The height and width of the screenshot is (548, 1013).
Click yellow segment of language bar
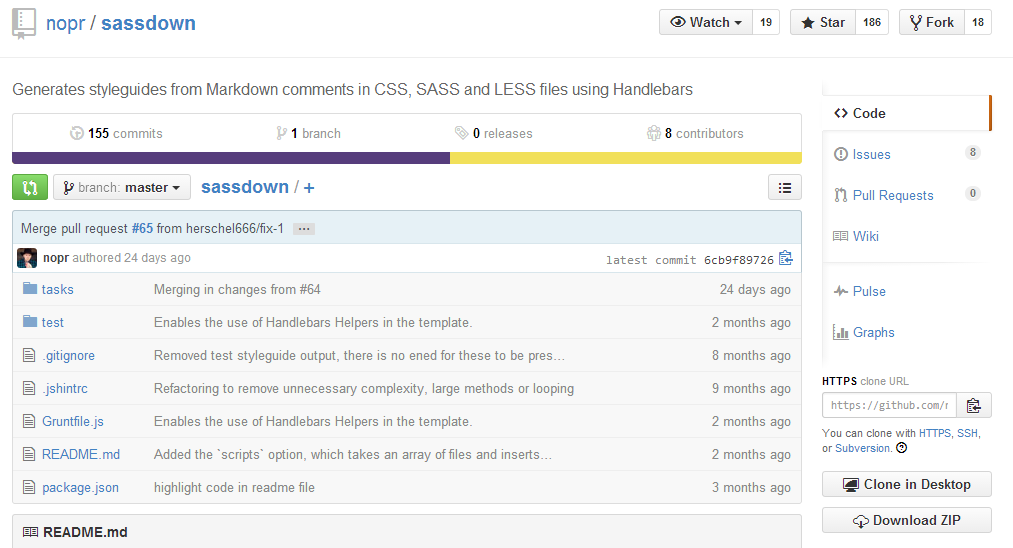(x=626, y=158)
